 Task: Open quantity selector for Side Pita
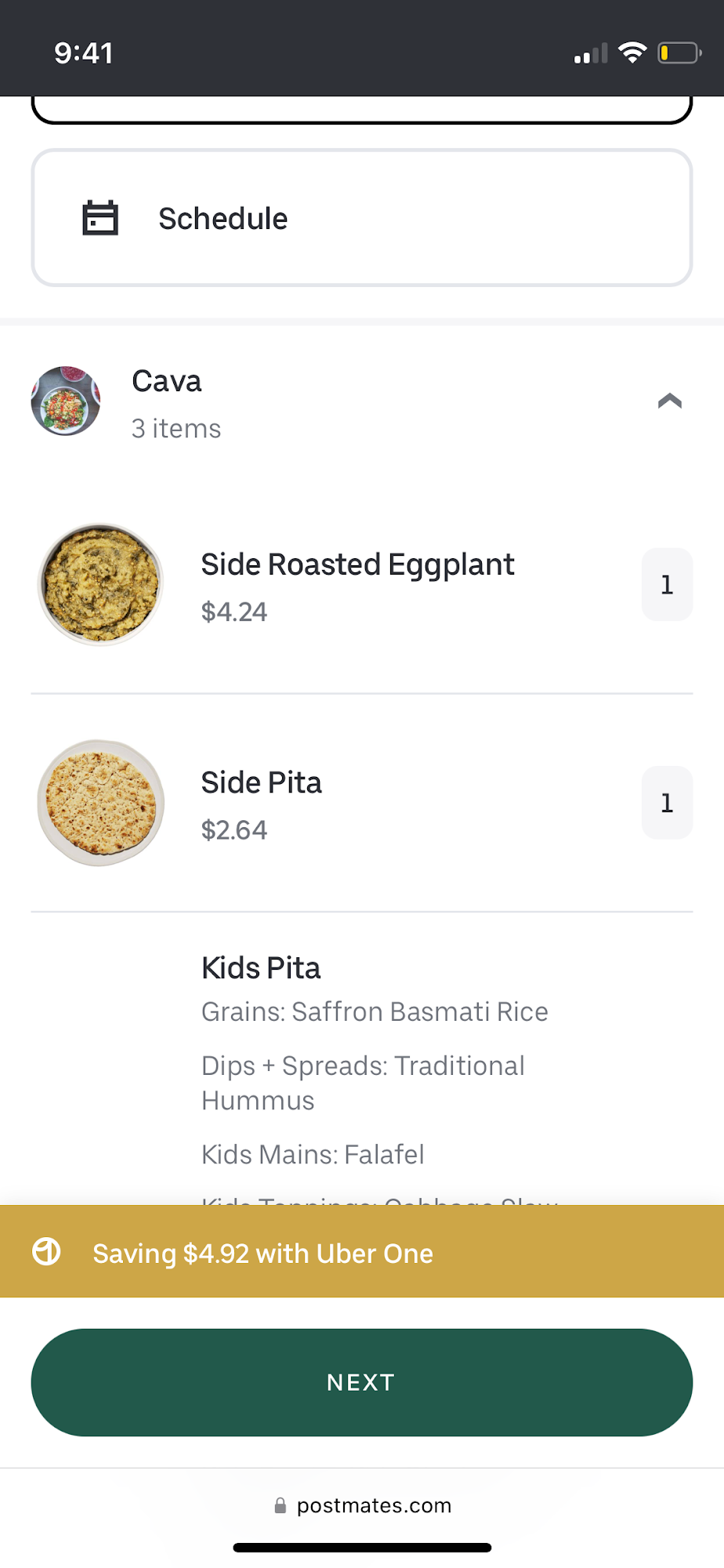(667, 802)
